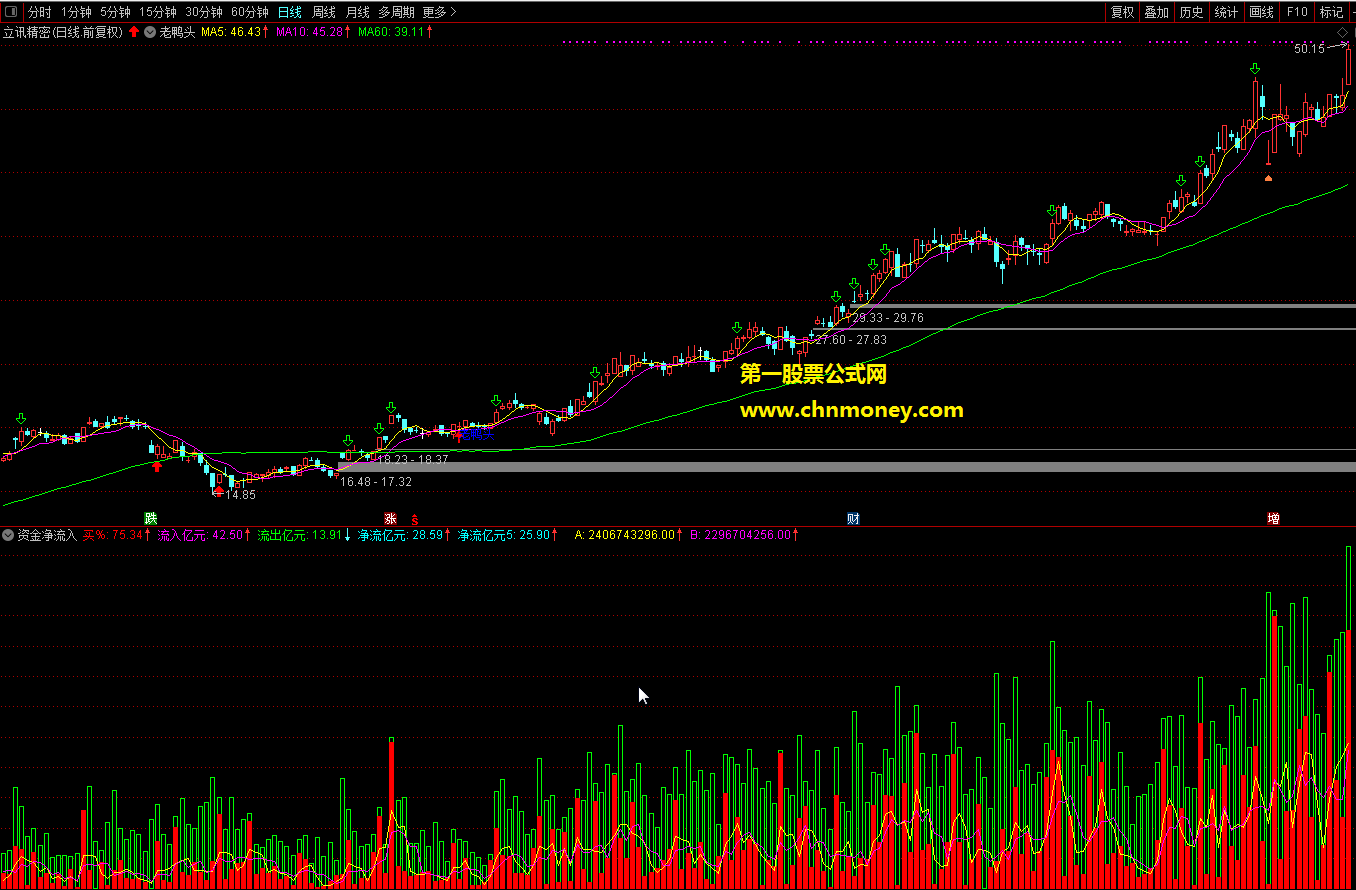The height and width of the screenshot is (890, 1356).
Task: Click the 买%: 75.34 value
Action: tap(116, 535)
